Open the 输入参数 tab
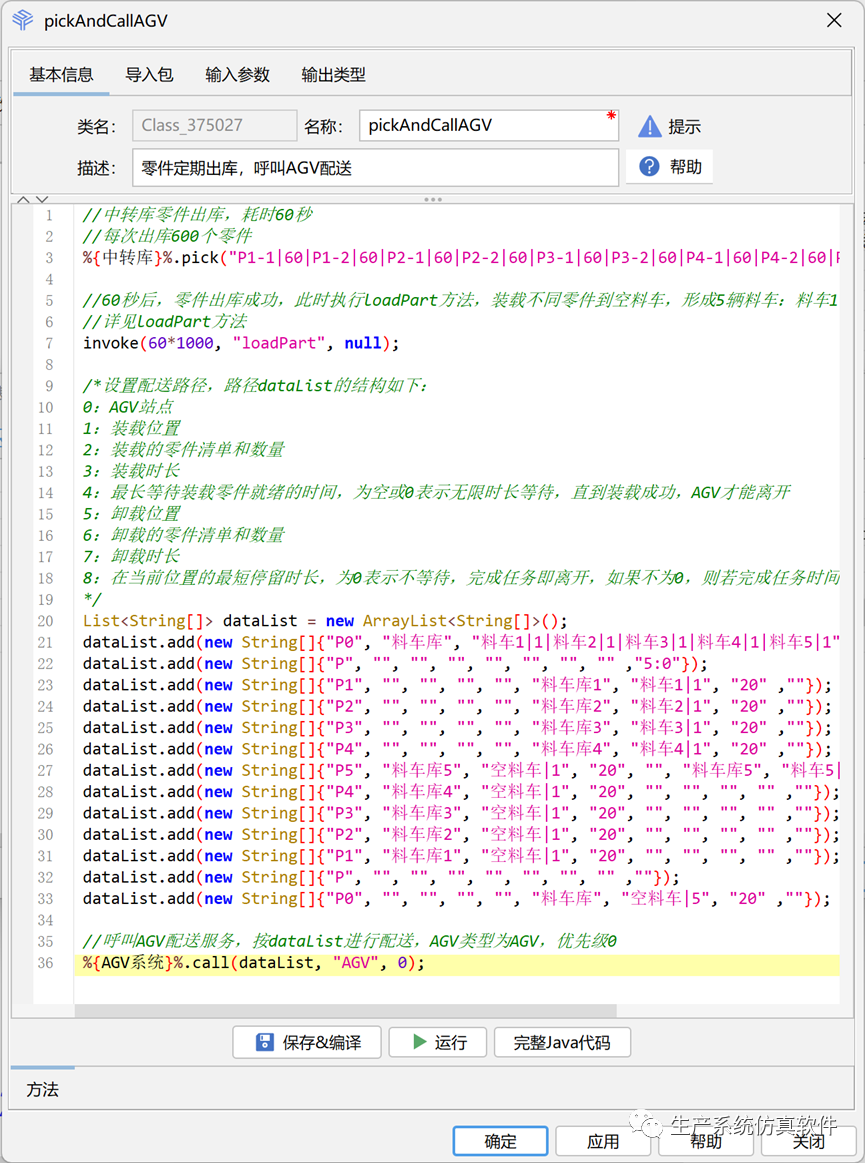 pos(237,74)
